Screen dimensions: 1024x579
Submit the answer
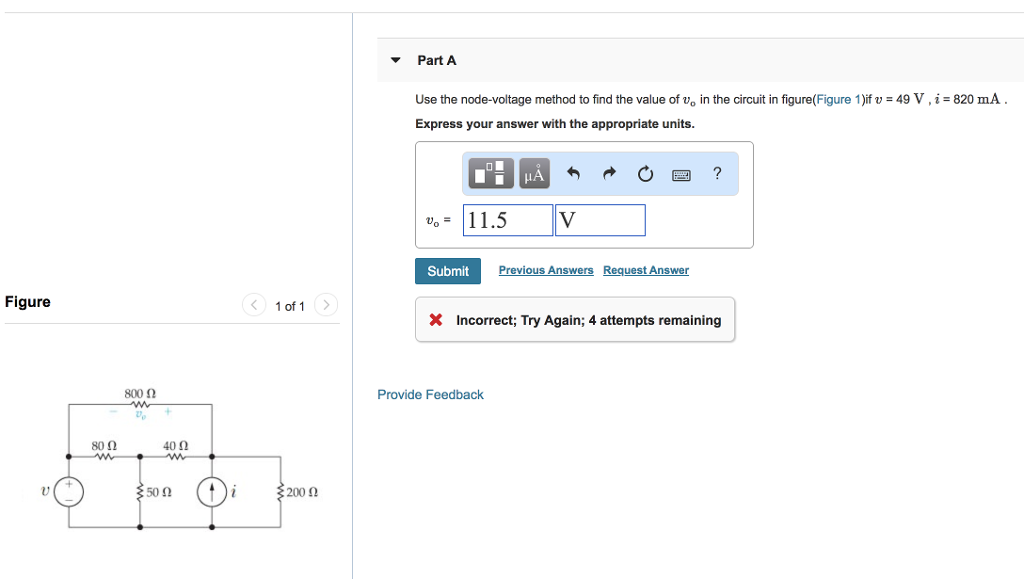point(448,271)
